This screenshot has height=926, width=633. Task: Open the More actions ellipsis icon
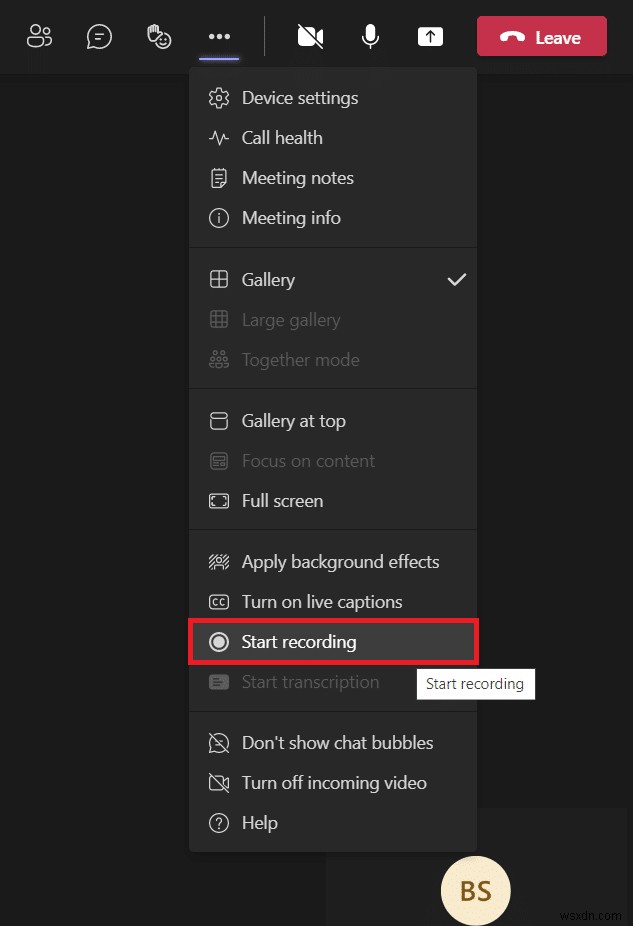(x=219, y=36)
